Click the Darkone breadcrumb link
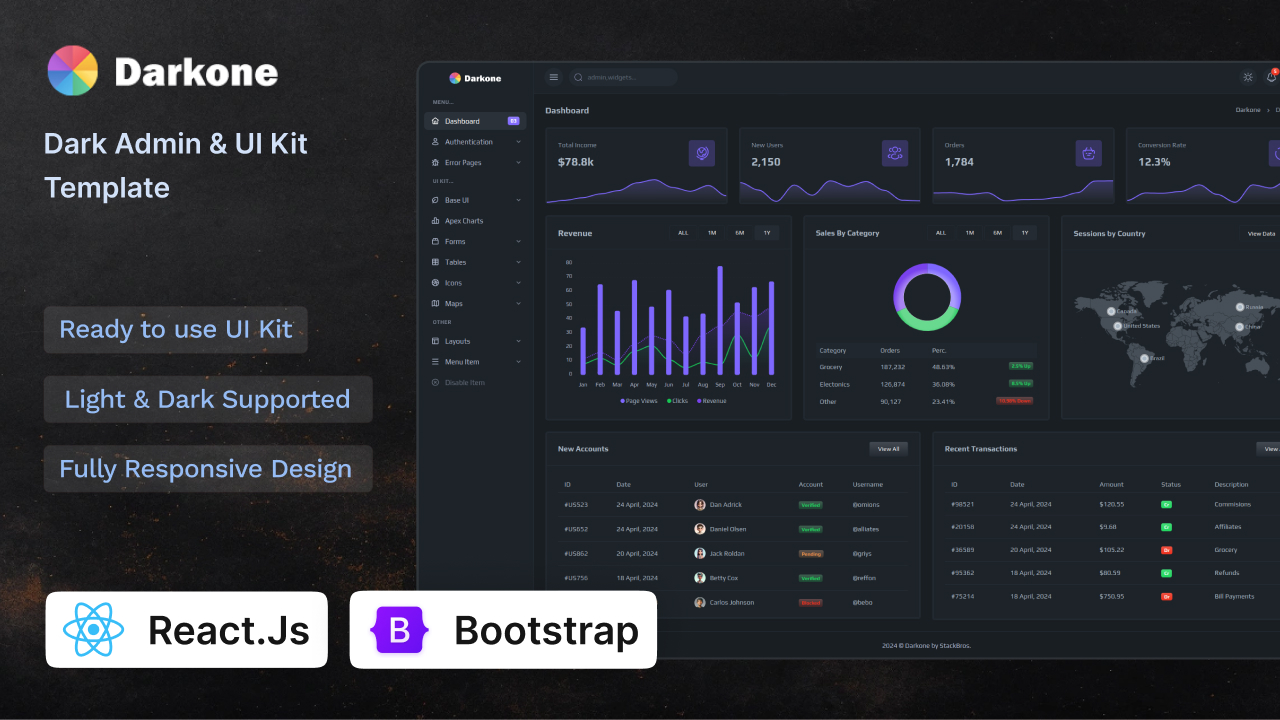The height and width of the screenshot is (720, 1280). pos(1248,110)
